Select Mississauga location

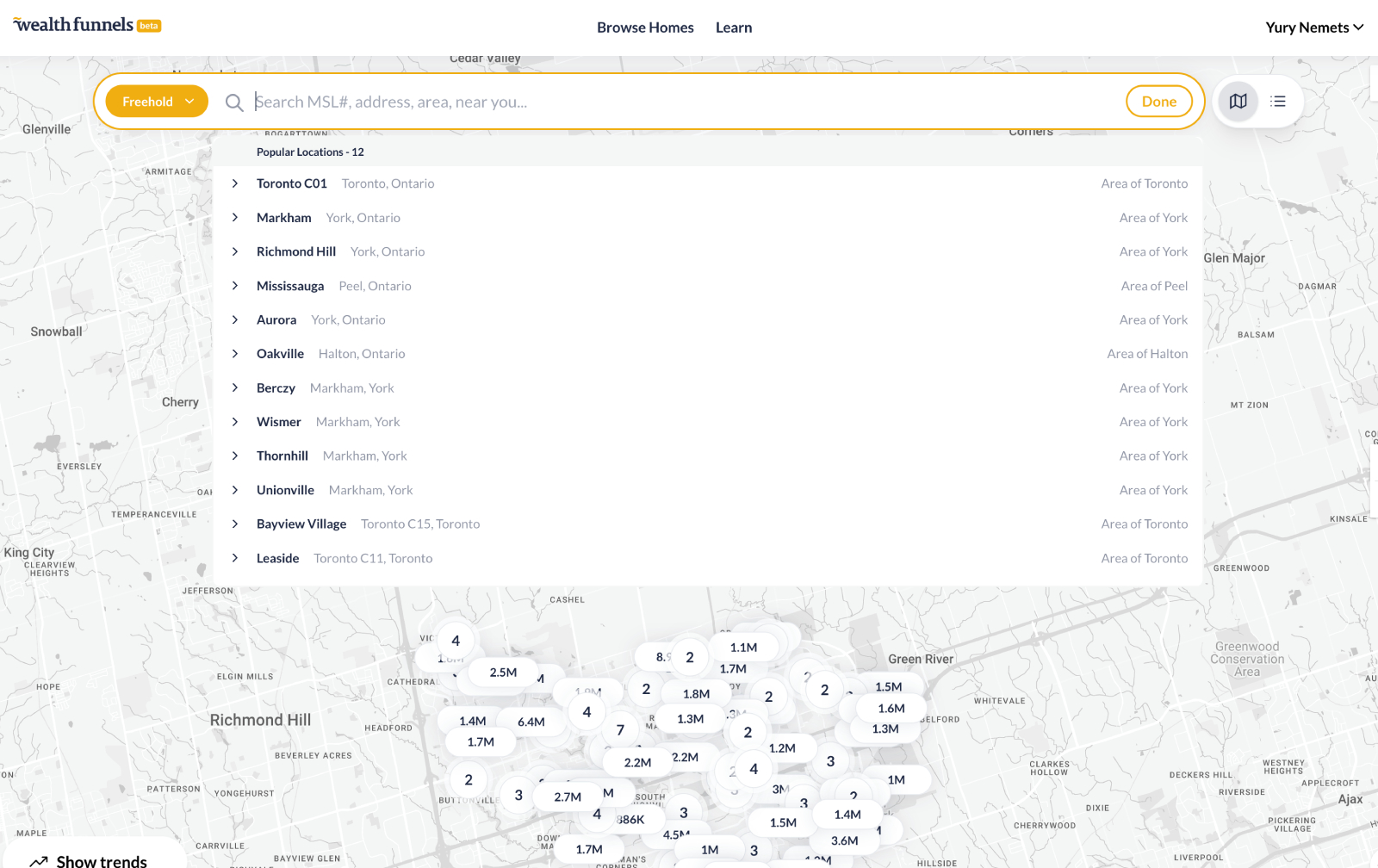[708, 286]
